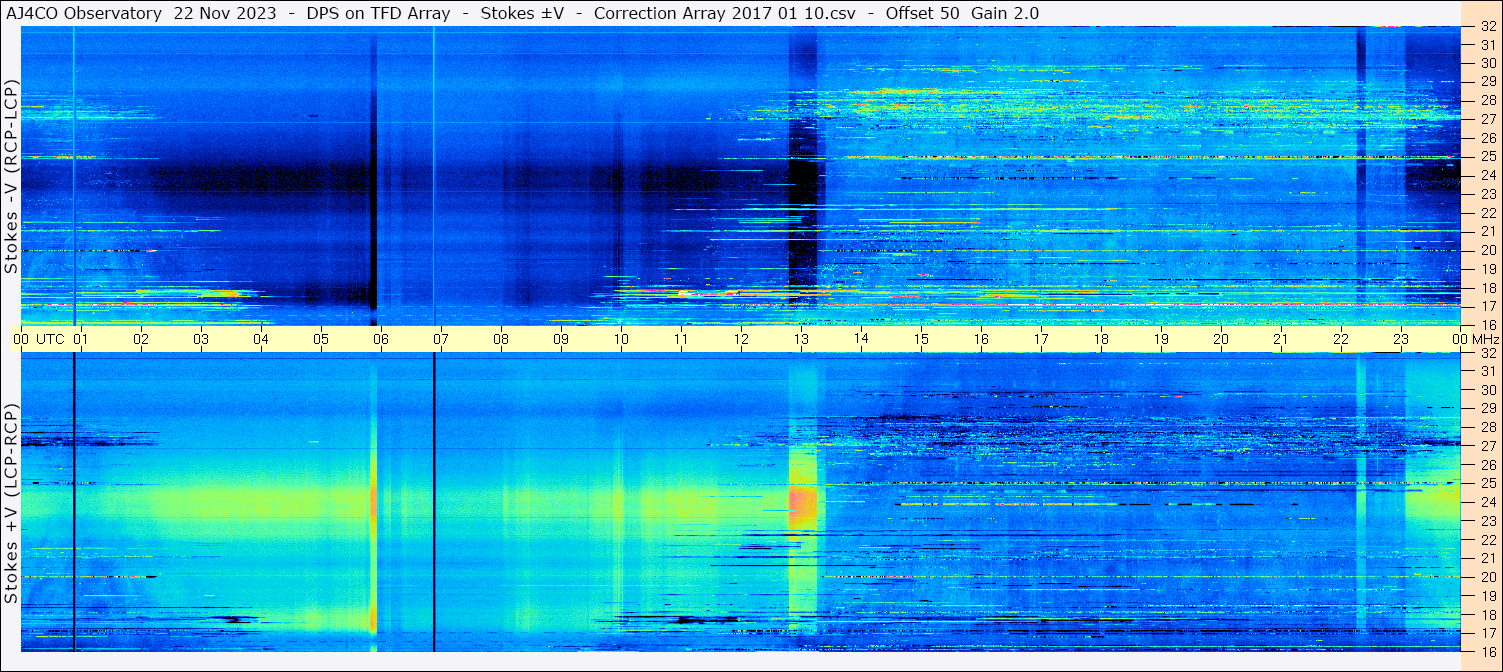This screenshot has width=1503, height=672.
Task: Click the 29 MHz tick of Stokes +V panel
Action: click(1488, 408)
